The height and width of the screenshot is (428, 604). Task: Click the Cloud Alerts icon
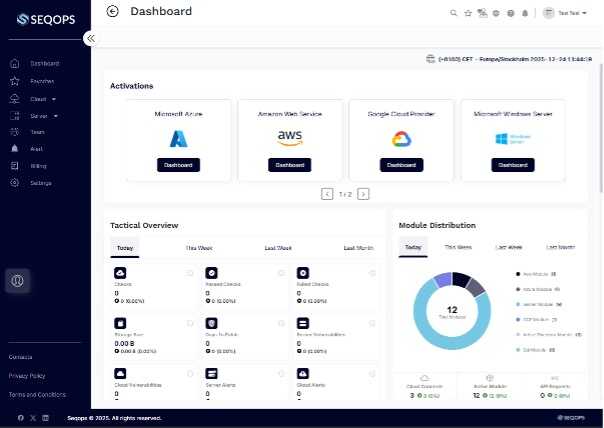(x=303, y=374)
